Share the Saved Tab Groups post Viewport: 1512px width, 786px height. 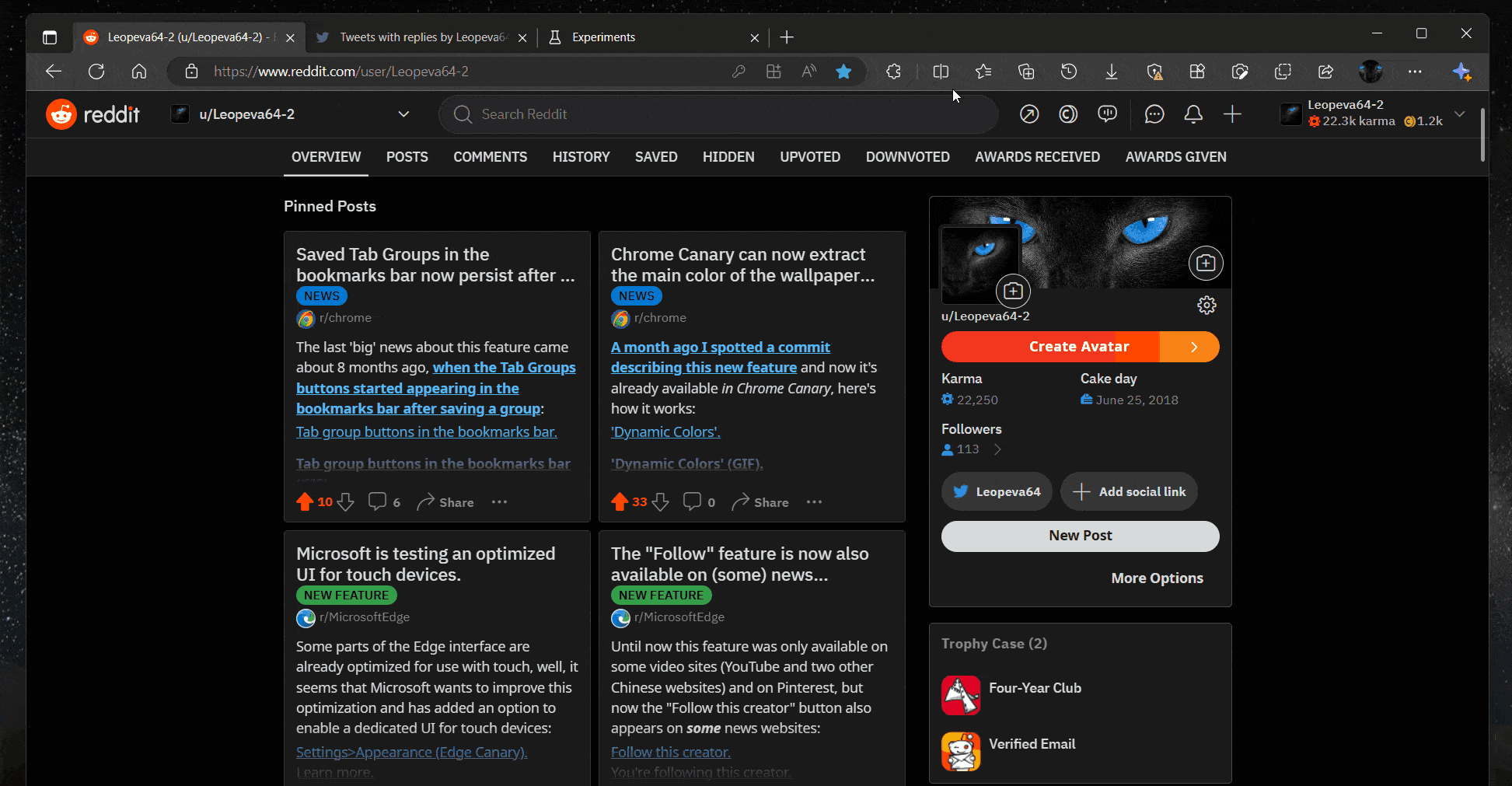(x=445, y=502)
